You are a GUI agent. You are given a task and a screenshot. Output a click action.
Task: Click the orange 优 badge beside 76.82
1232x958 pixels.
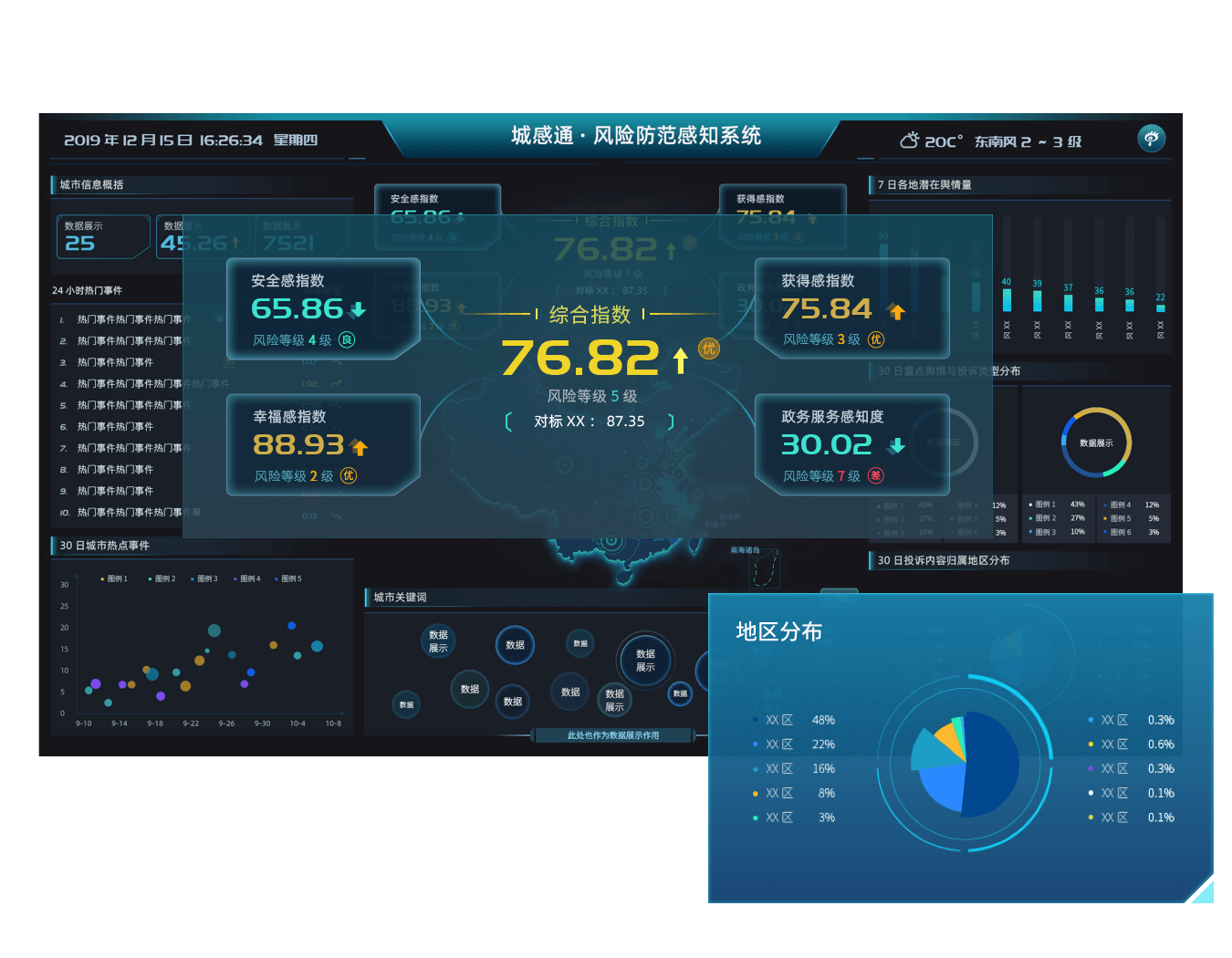tap(709, 349)
